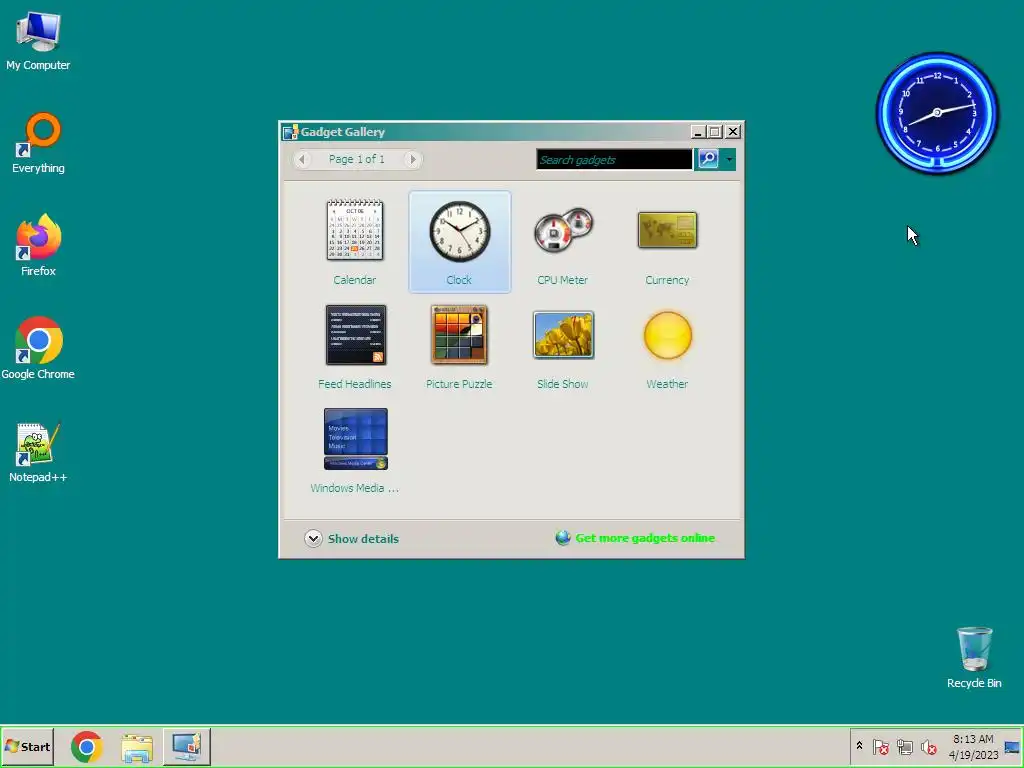Open My Computer desktop icon
The width and height of the screenshot is (1024, 768).
(x=38, y=40)
